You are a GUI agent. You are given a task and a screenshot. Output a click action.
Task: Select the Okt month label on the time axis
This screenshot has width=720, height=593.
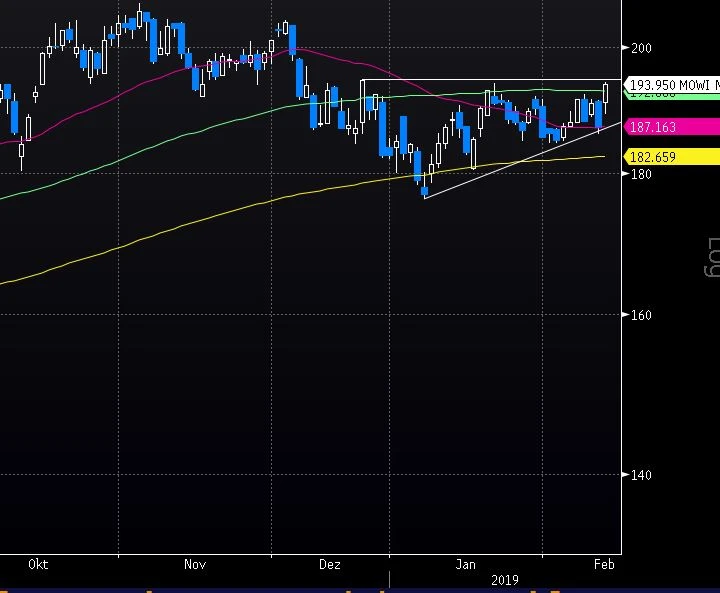click(x=38, y=565)
